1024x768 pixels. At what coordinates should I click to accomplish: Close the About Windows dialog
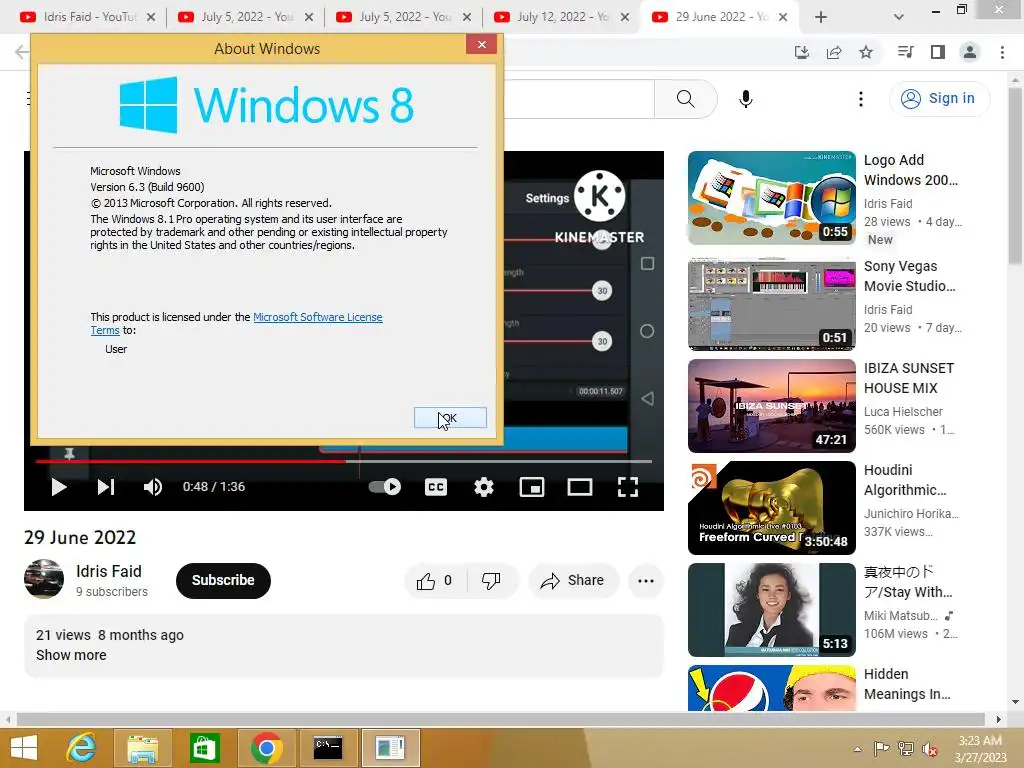tap(482, 44)
